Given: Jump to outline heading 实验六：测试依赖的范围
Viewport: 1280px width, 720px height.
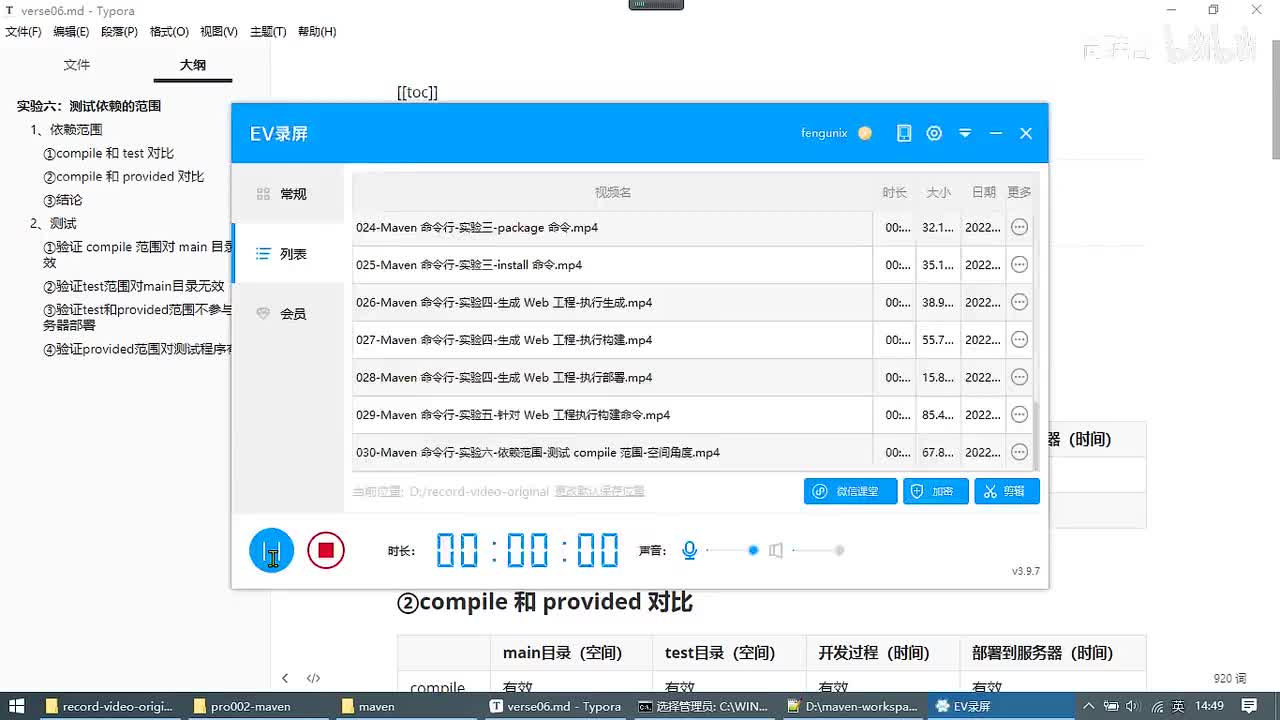Looking at the screenshot, I should pos(89,106).
